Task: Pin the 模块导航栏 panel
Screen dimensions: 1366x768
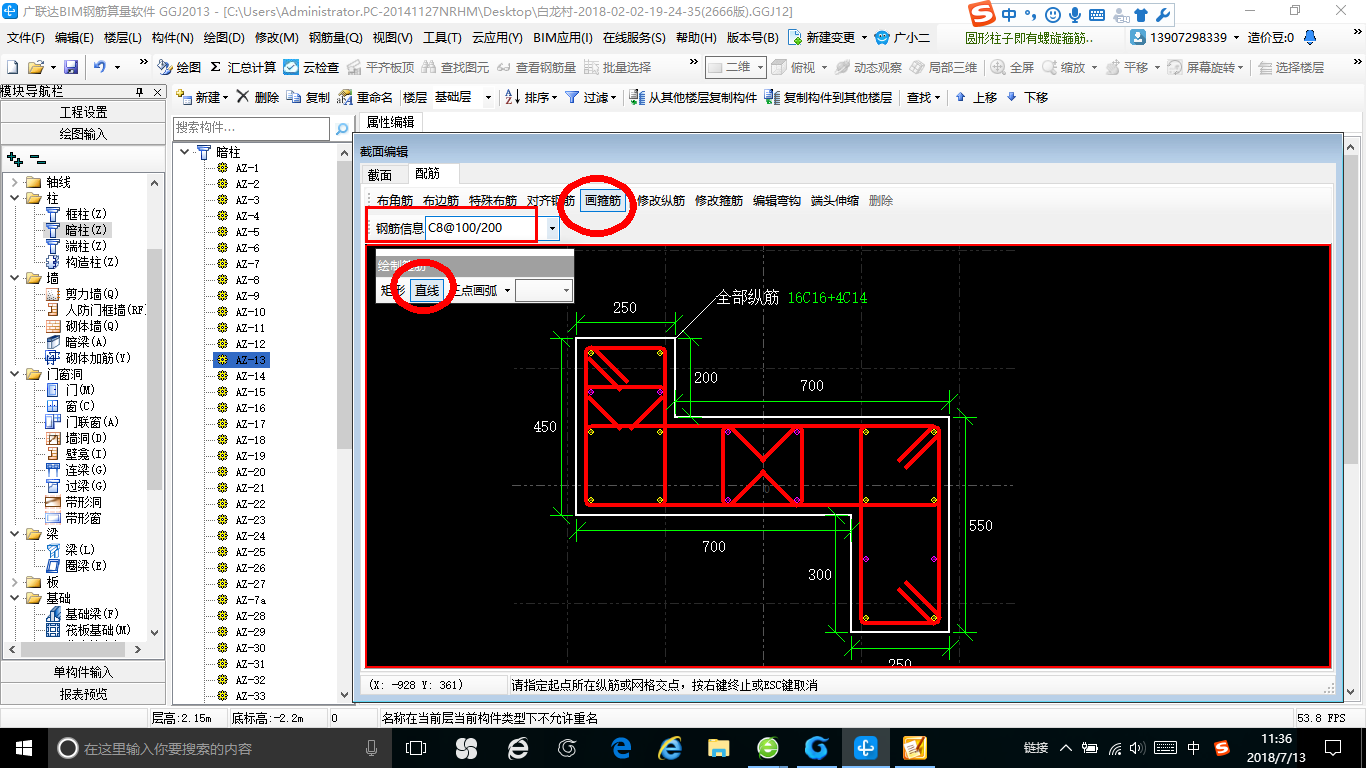Action: click(139, 91)
